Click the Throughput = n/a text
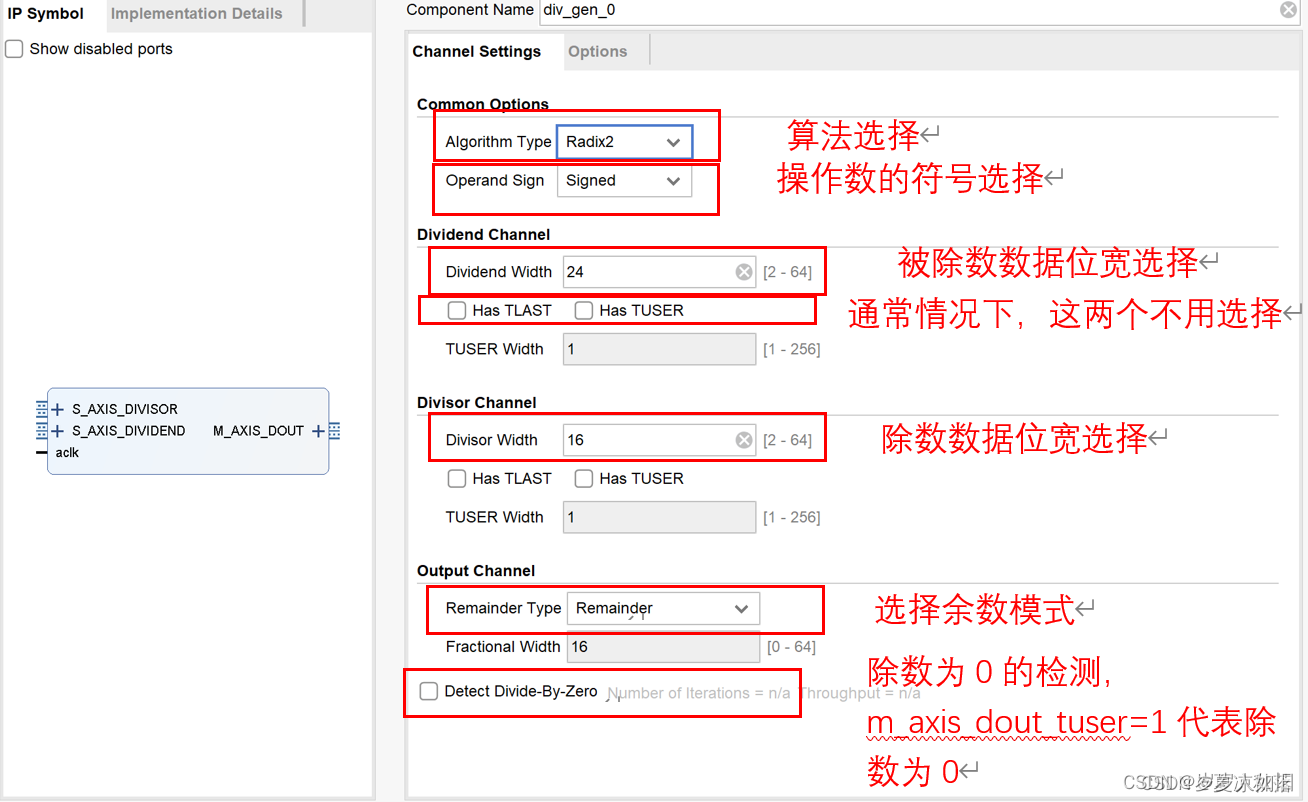The image size is (1308, 802). coord(860,693)
